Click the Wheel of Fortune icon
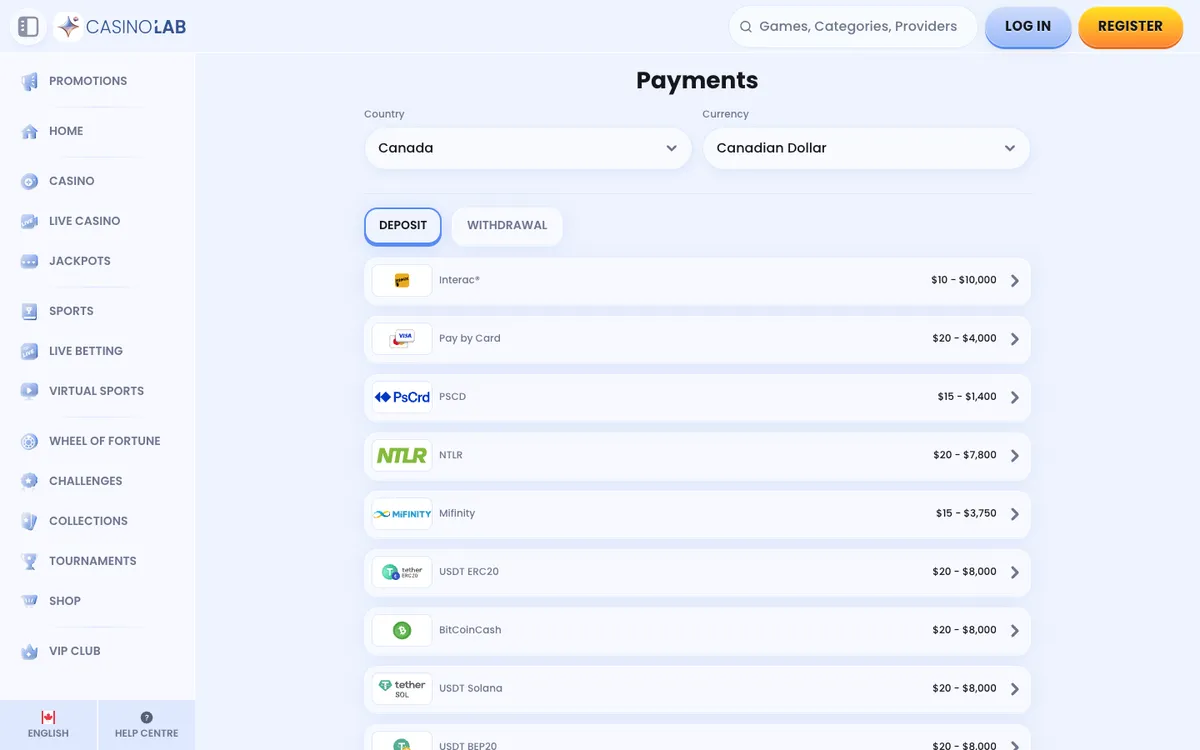1200x750 pixels. 30,441
